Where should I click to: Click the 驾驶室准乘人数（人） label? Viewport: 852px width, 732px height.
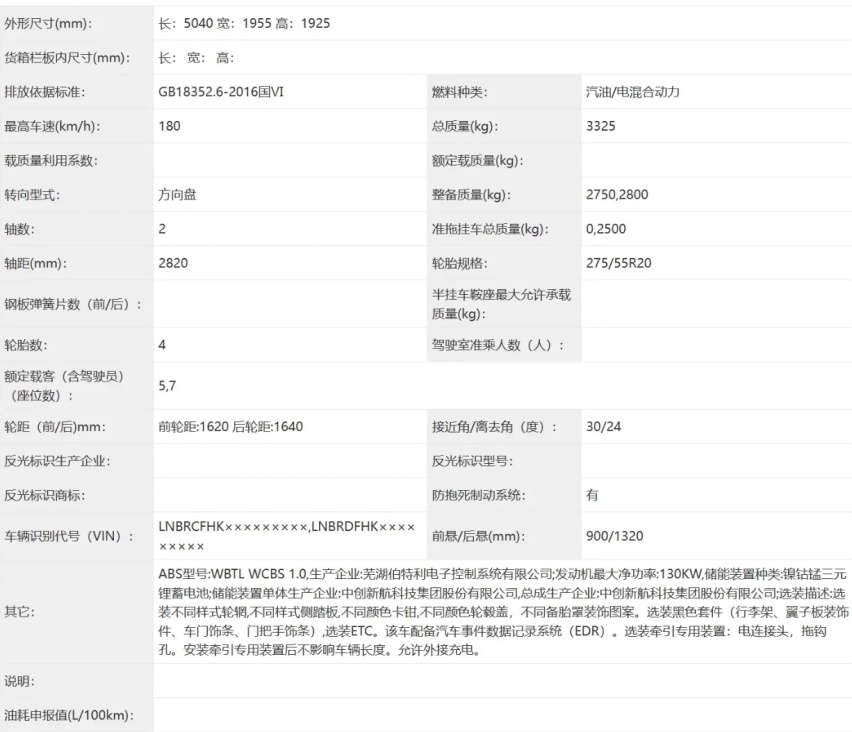tap(498, 345)
